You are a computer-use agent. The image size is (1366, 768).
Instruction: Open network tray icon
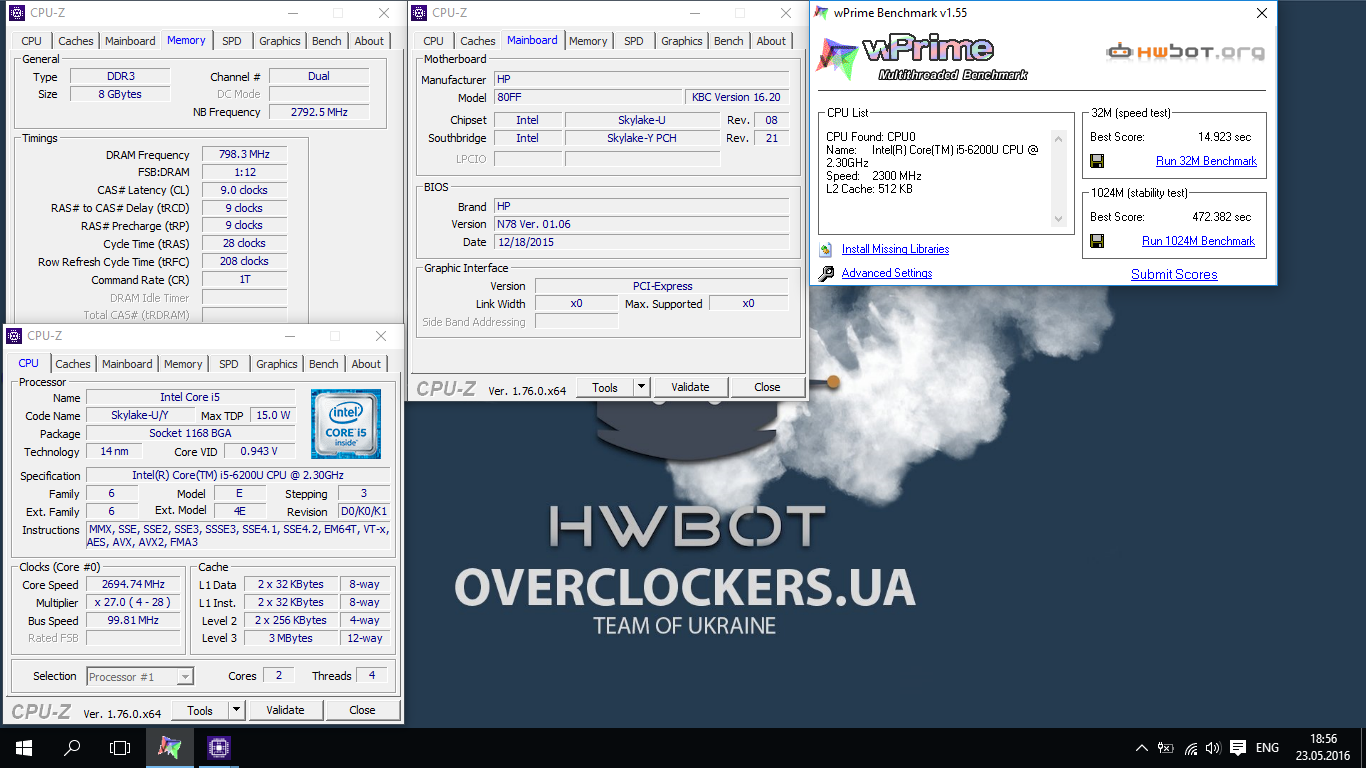point(1190,748)
